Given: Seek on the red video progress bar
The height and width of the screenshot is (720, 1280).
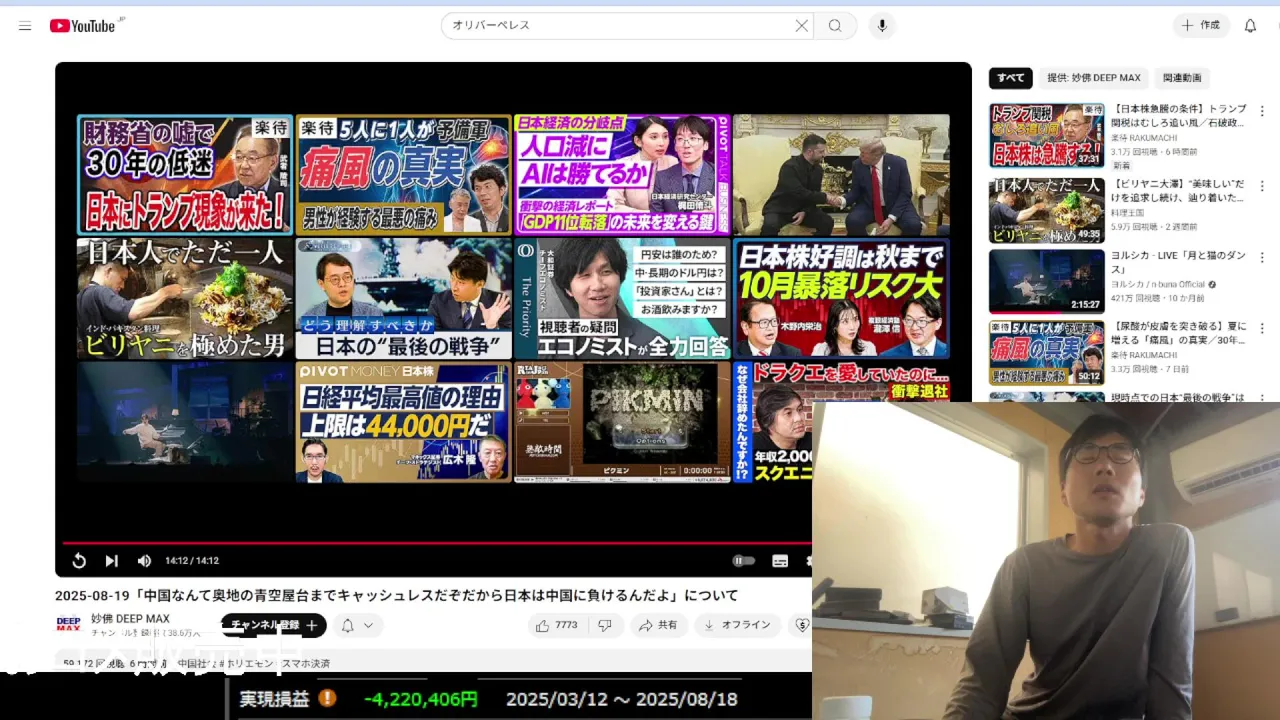Looking at the screenshot, I should (437, 543).
